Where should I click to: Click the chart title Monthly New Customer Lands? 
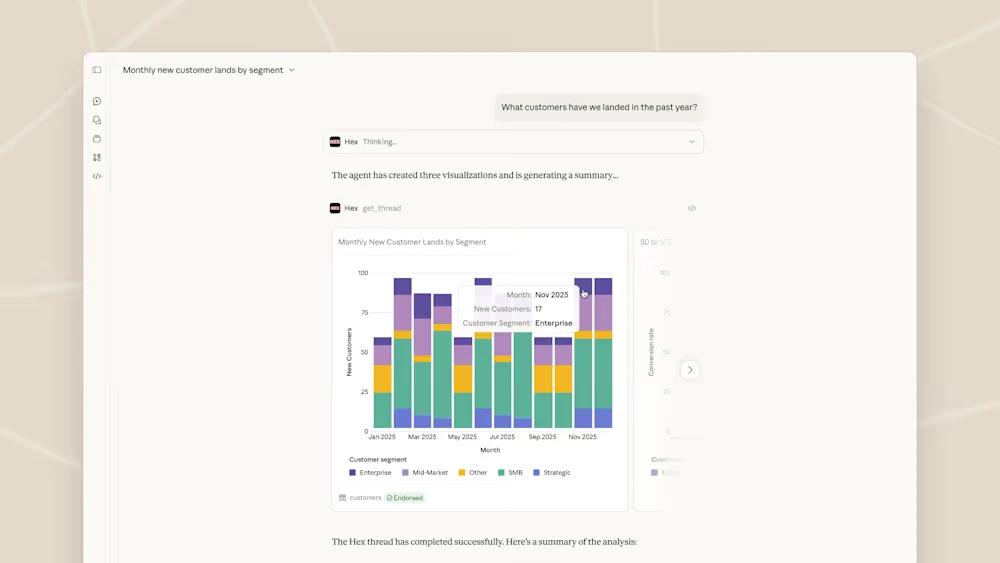click(412, 242)
